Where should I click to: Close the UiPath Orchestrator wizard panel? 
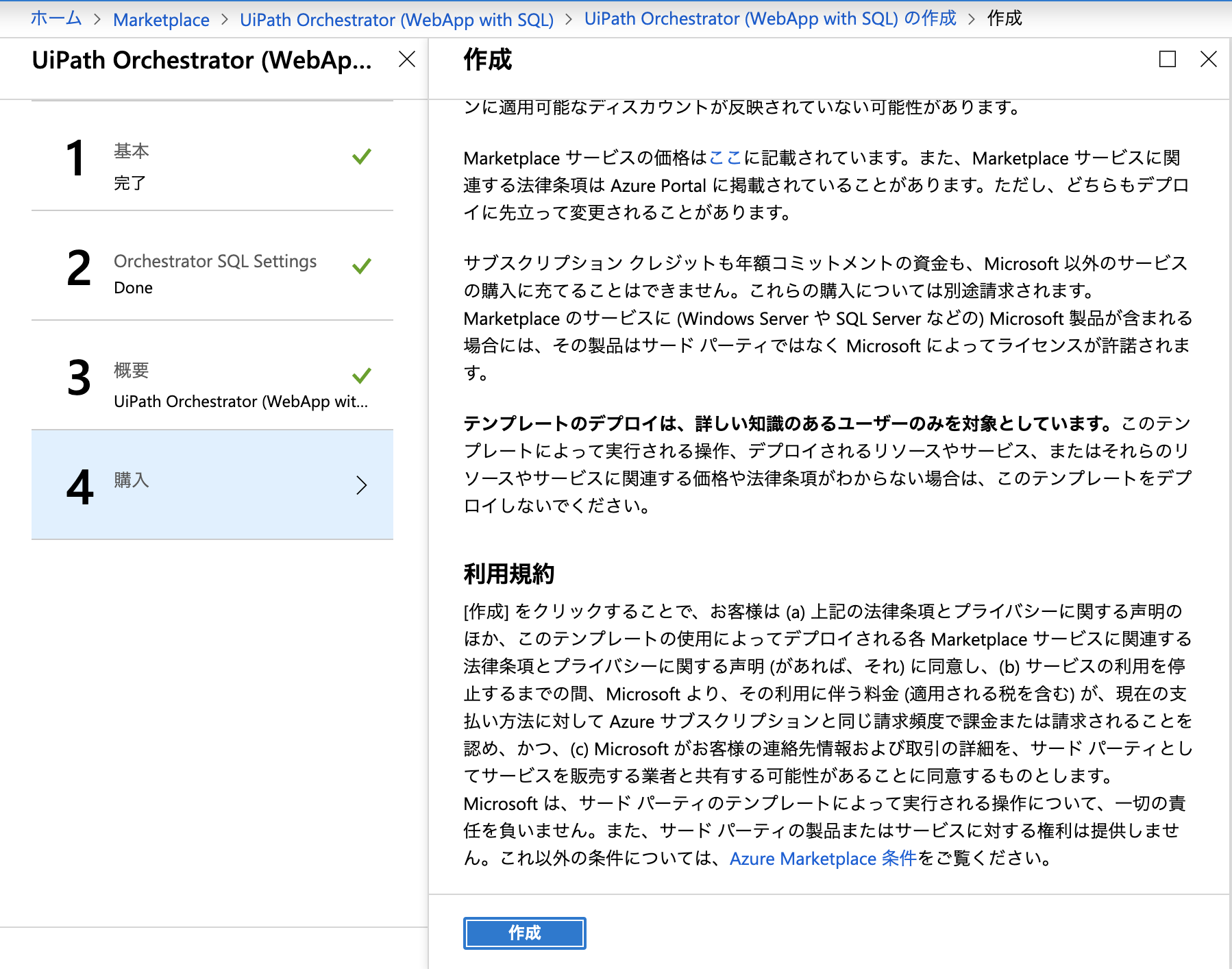407,60
